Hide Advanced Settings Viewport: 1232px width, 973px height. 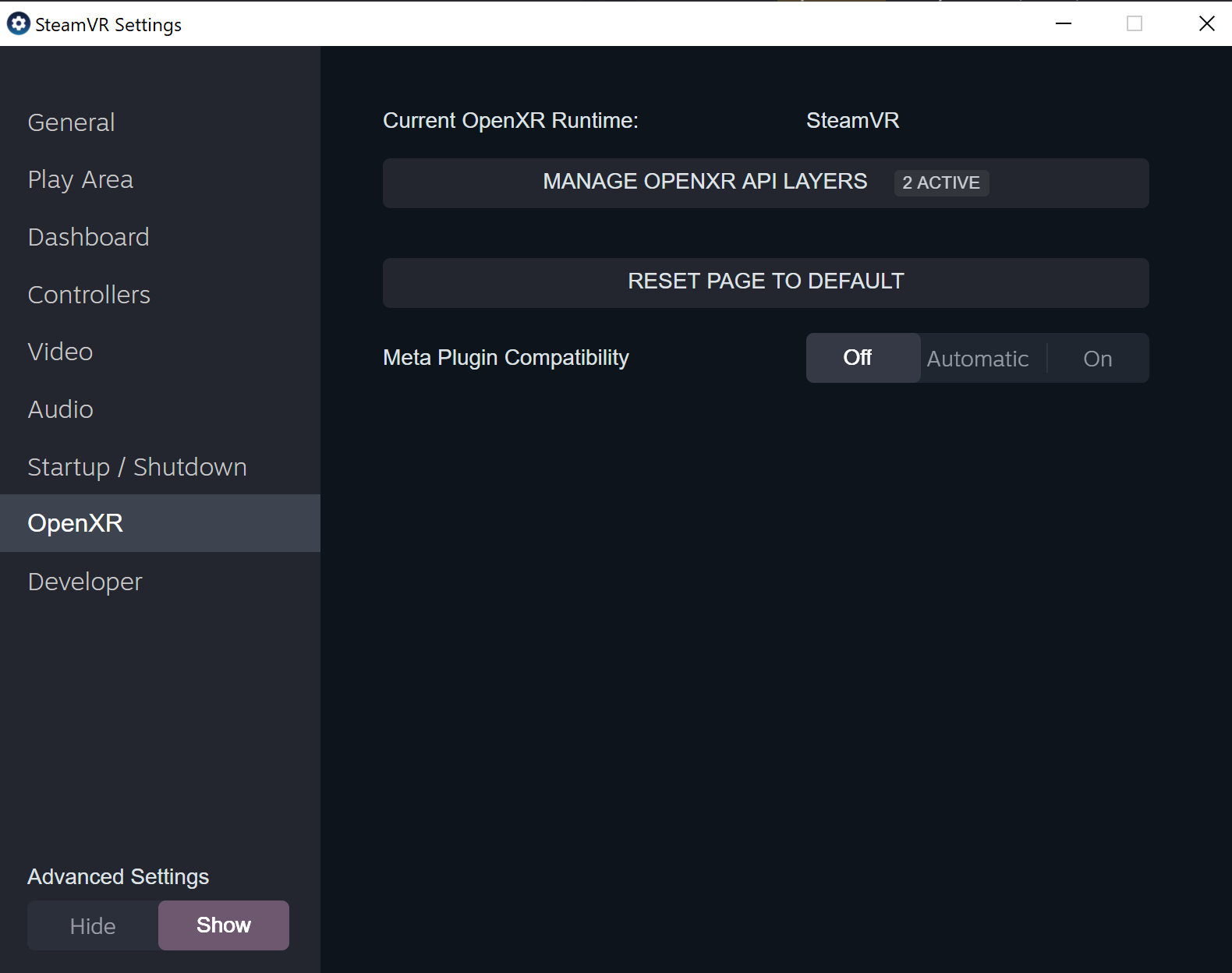pos(93,926)
